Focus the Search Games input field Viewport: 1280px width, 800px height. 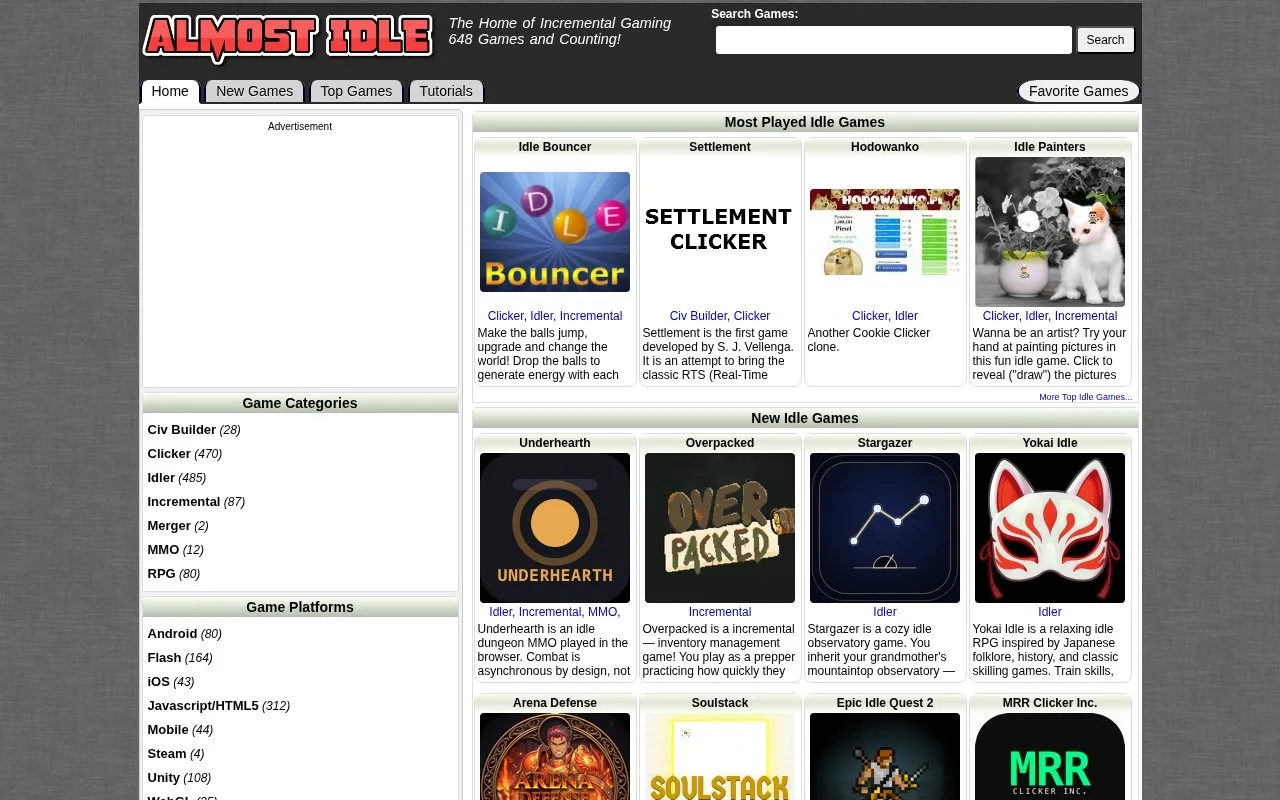pos(894,40)
